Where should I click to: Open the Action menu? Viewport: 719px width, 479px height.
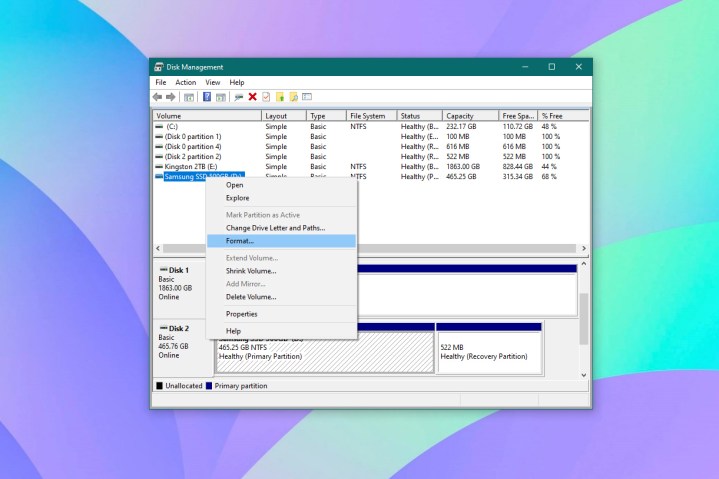(186, 82)
